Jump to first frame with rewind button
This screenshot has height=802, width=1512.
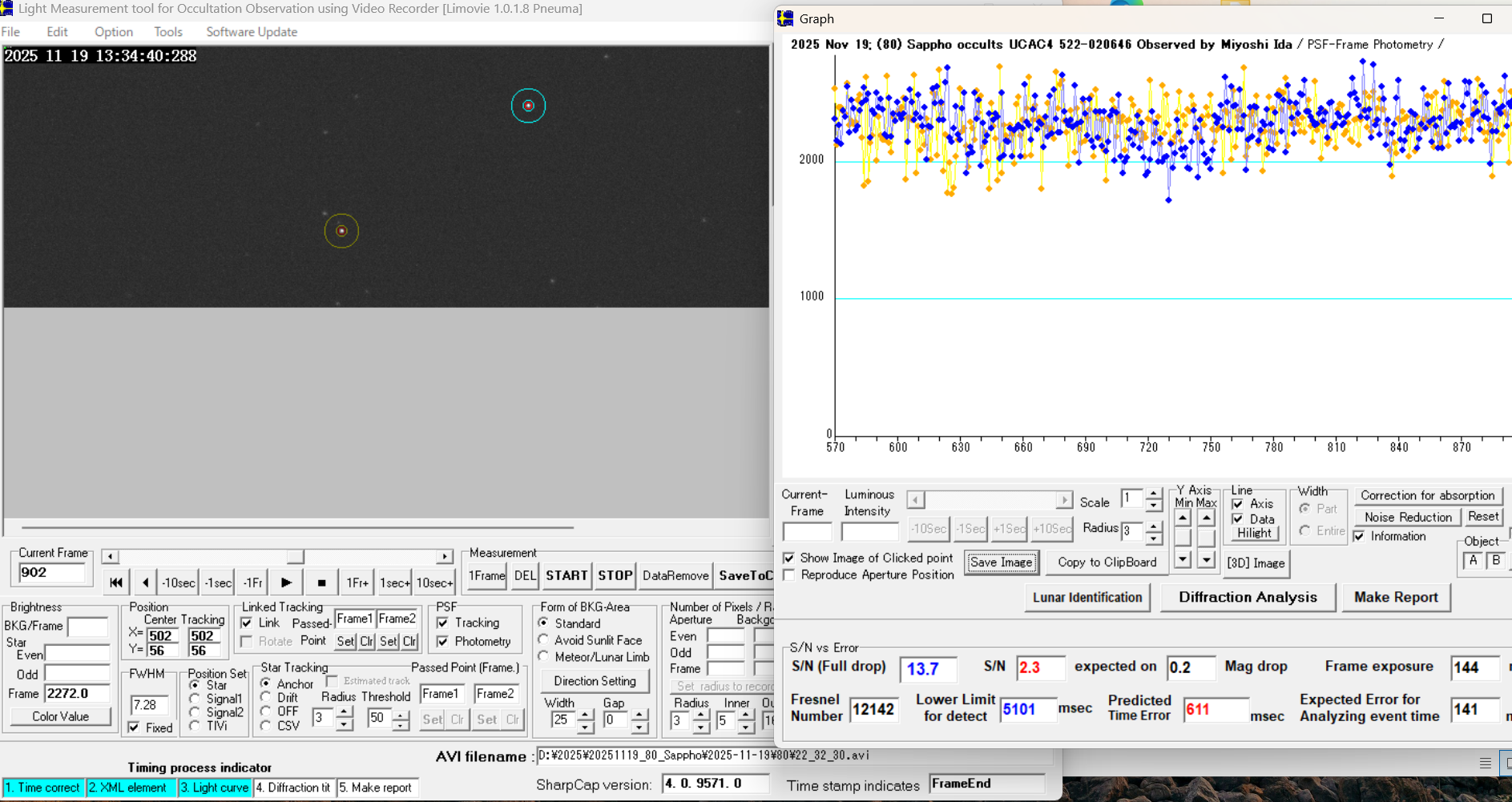click(116, 582)
